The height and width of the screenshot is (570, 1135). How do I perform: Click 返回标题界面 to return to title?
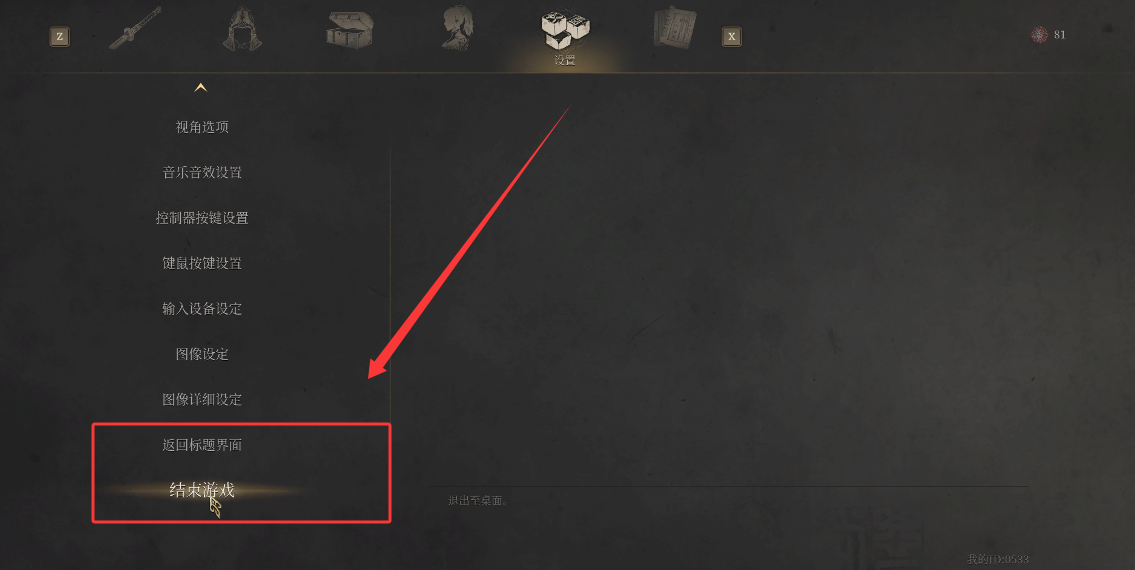tap(202, 445)
